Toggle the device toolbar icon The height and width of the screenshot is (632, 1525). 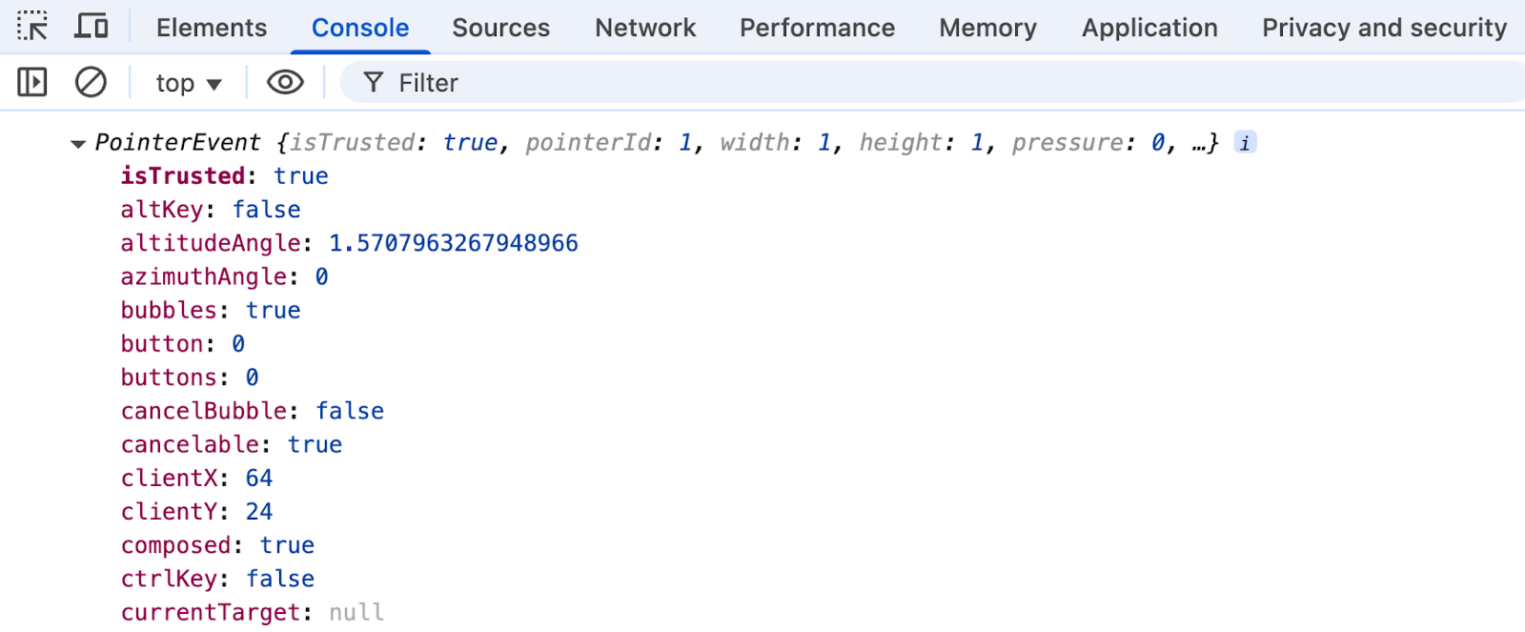click(x=91, y=27)
